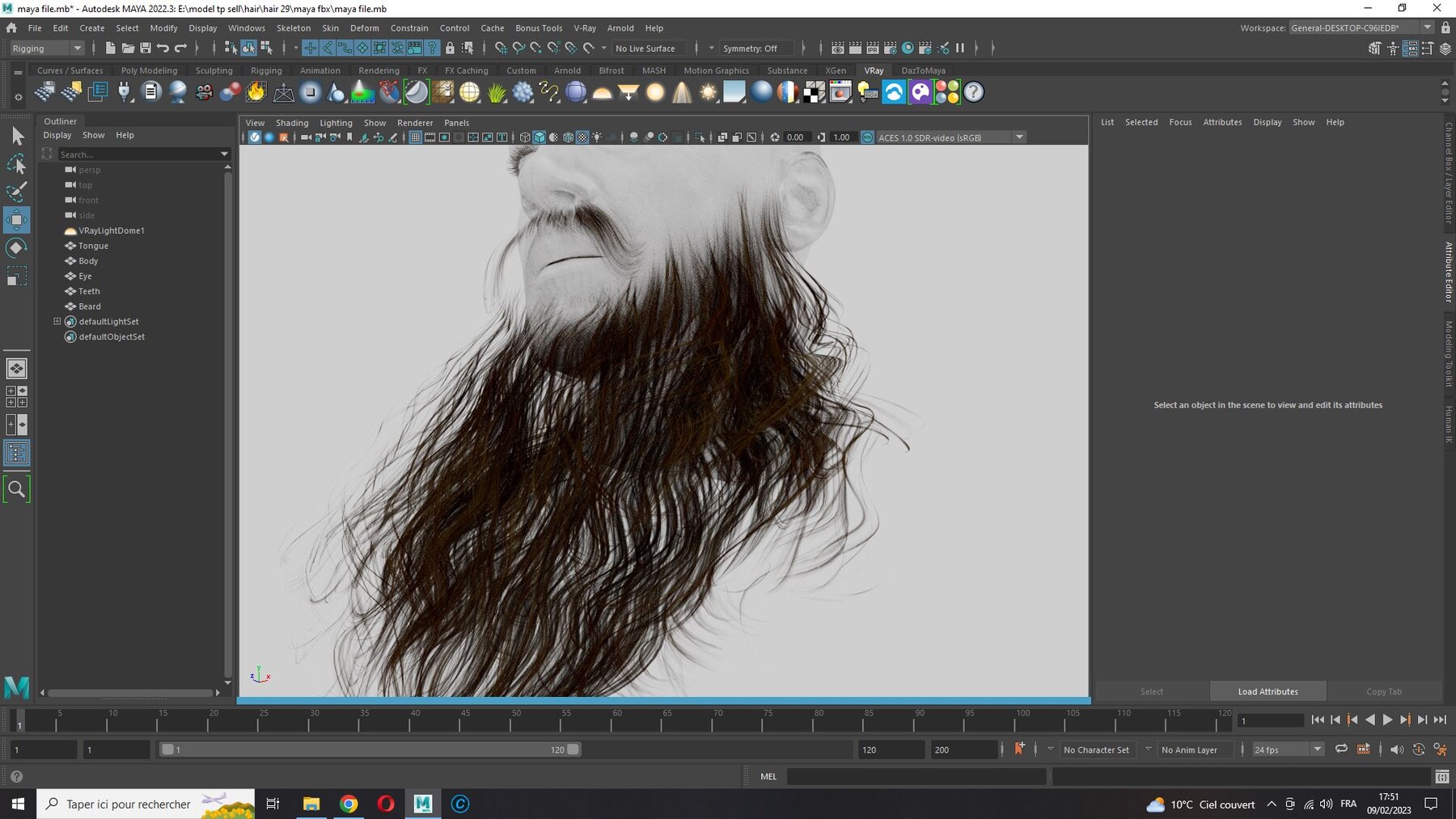
Task: Click the search magnifier icon in the left sidebar
Action: pos(16,489)
